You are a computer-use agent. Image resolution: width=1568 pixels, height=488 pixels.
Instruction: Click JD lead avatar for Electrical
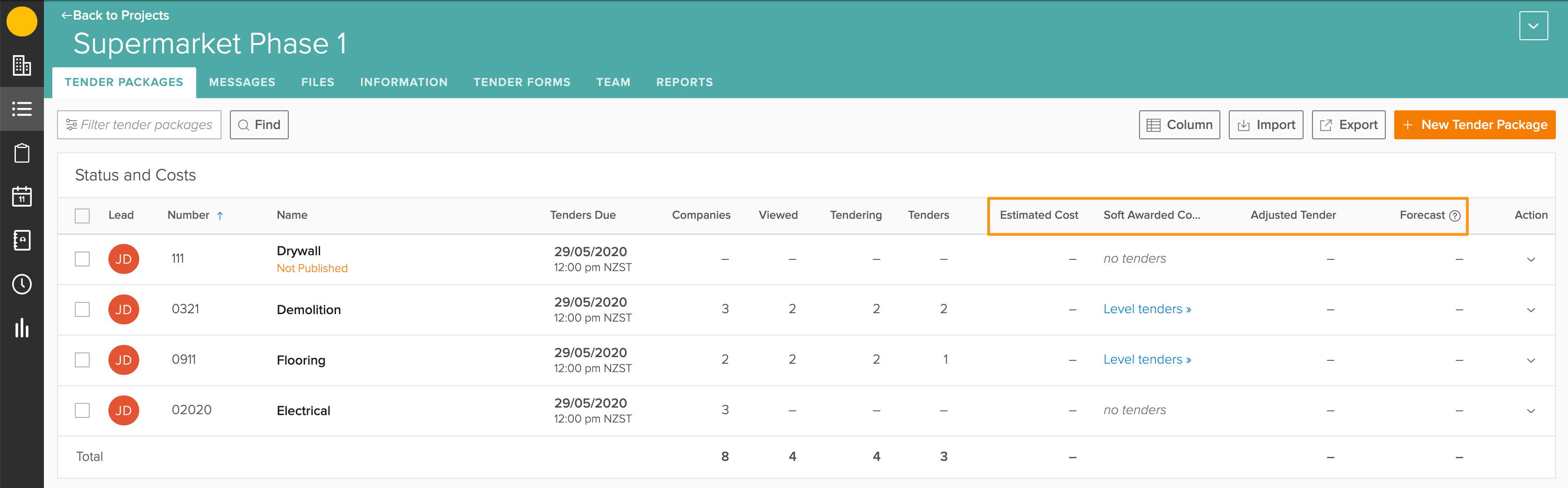(123, 410)
